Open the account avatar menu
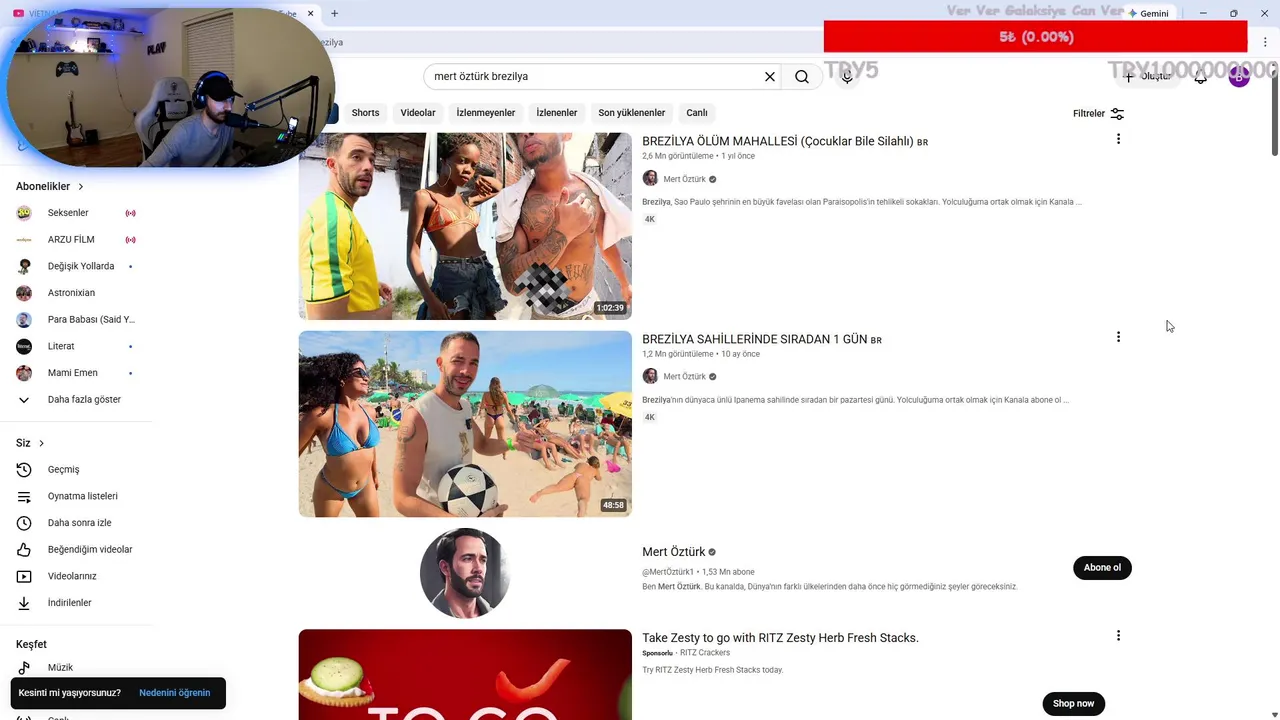The width and height of the screenshot is (1280, 720). click(1239, 76)
